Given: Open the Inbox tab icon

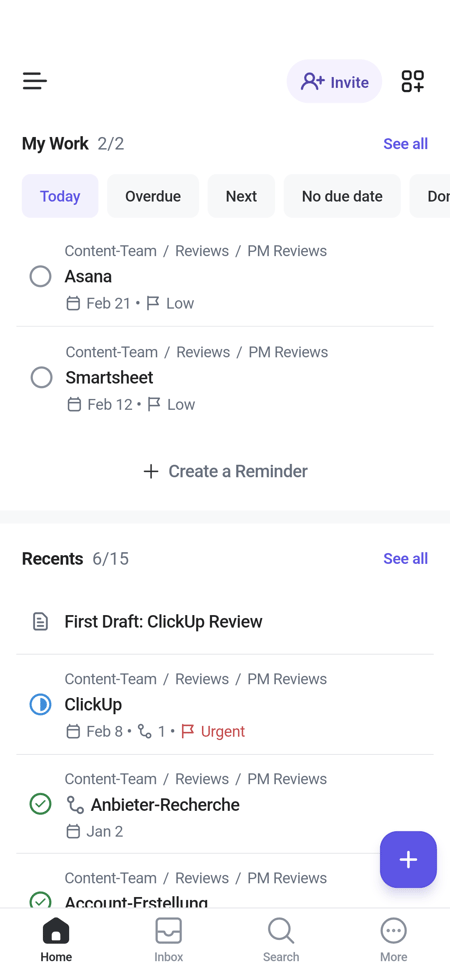Looking at the screenshot, I should point(168,931).
